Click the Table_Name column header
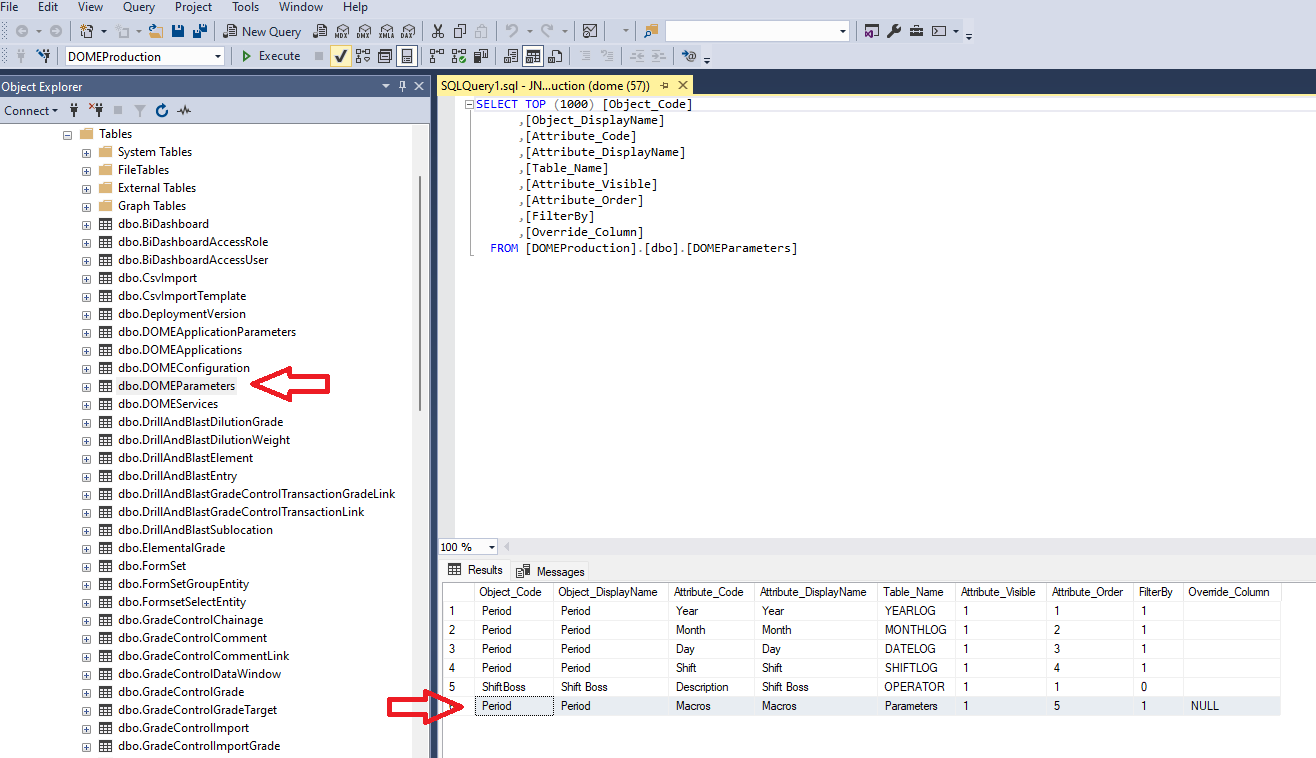1316x758 pixels. (x=913, y=592)
